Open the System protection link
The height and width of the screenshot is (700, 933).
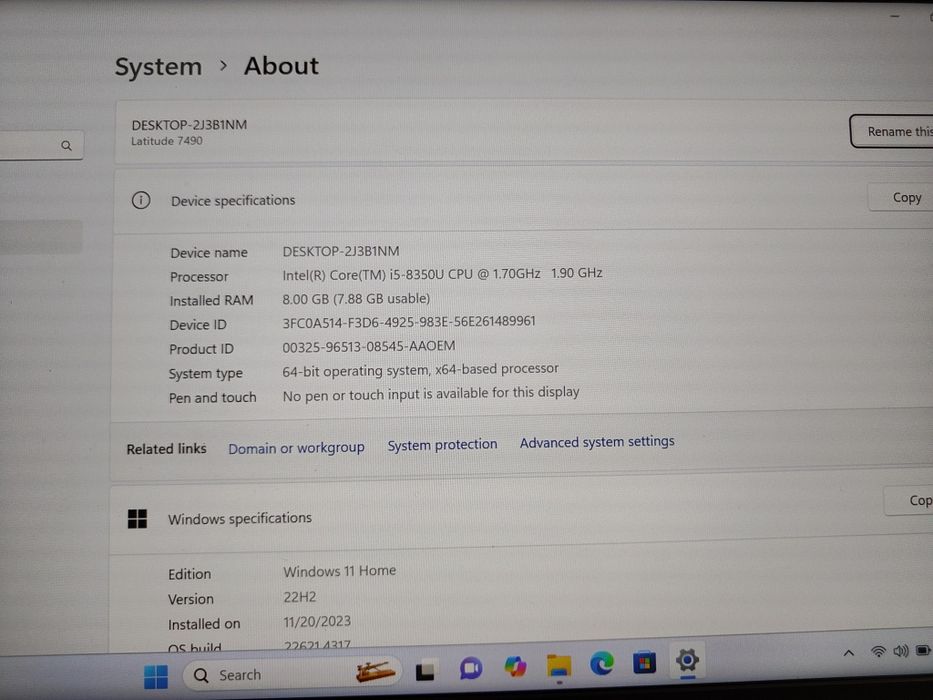coord(442,445)
